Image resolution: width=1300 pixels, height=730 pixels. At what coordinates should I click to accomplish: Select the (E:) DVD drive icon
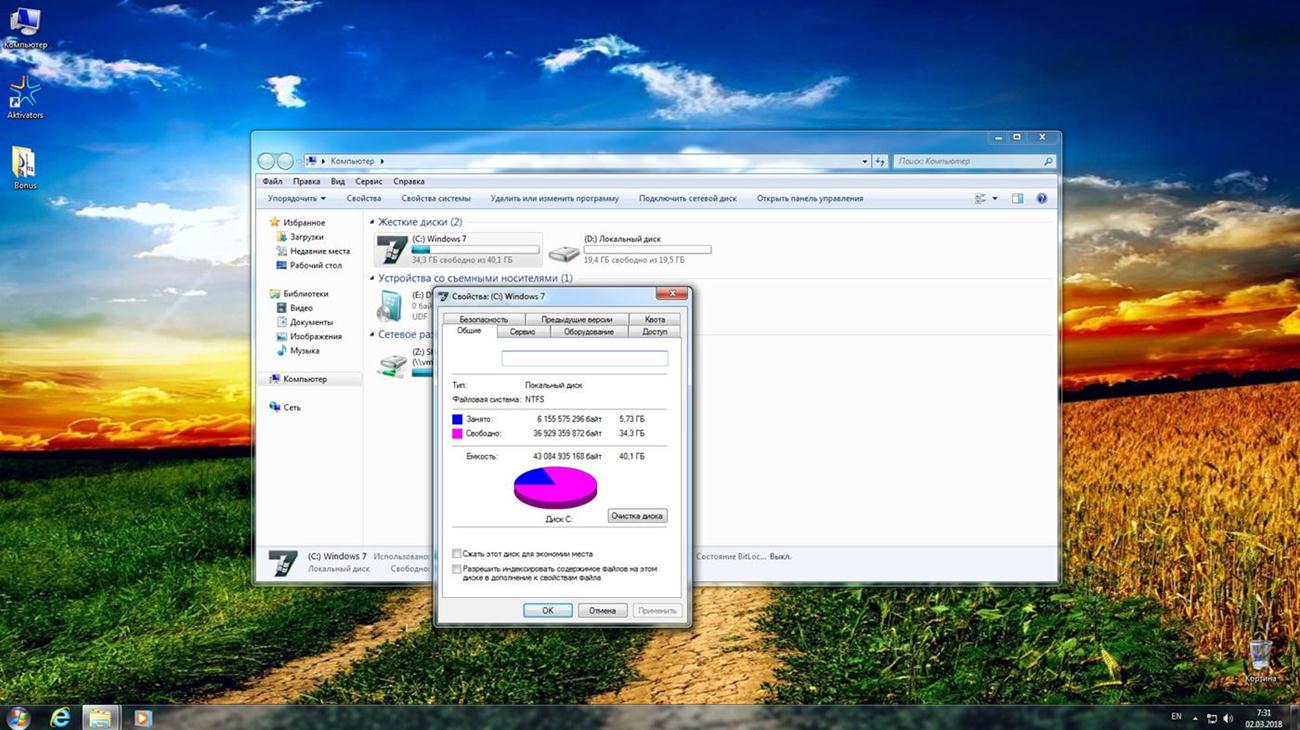coord(388,306)
